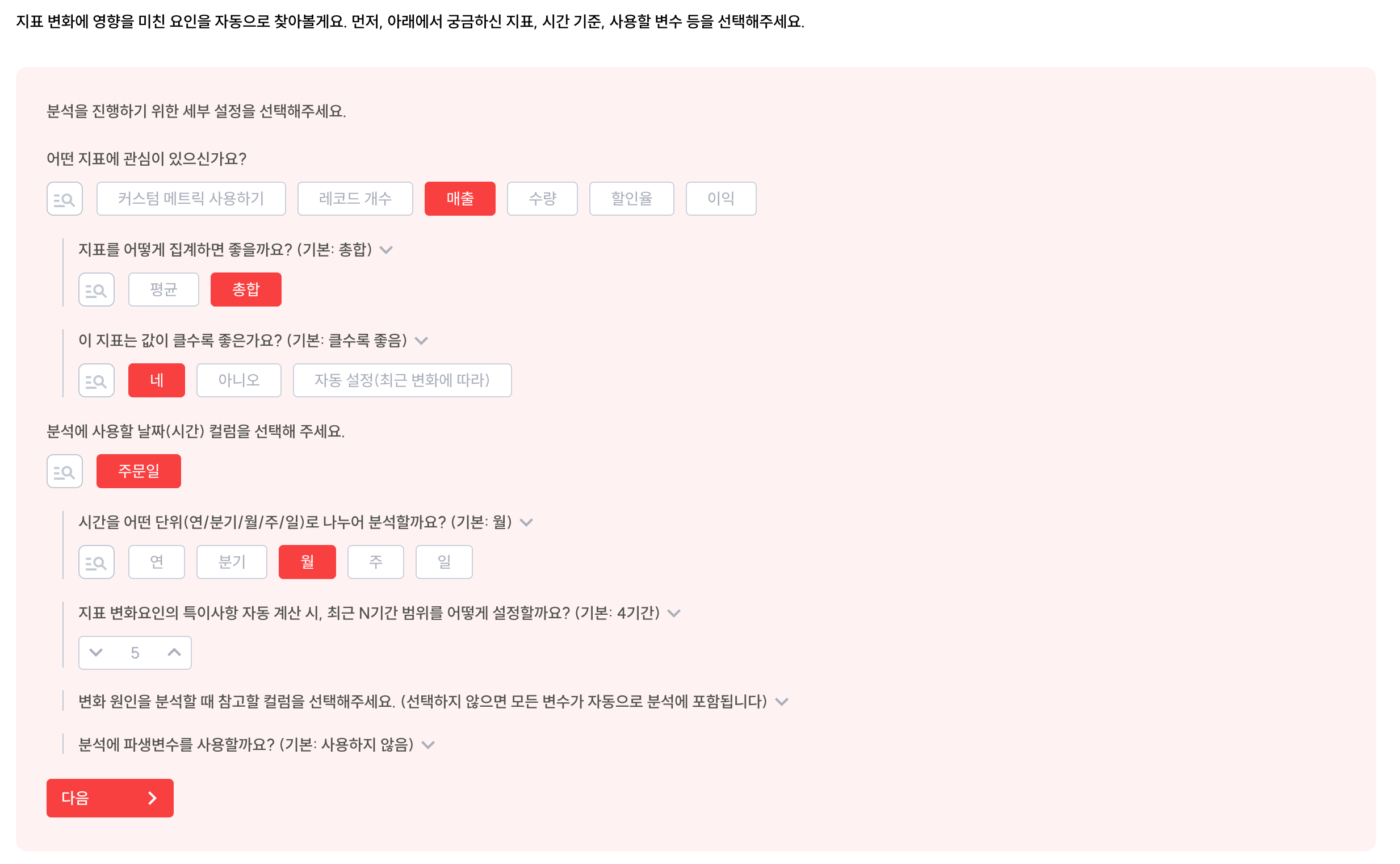This screenshot has height=864, width=1400.
Task: Select 아니오 for larger-is-better question
Action: pyautogui.click(x=239, y=380)
